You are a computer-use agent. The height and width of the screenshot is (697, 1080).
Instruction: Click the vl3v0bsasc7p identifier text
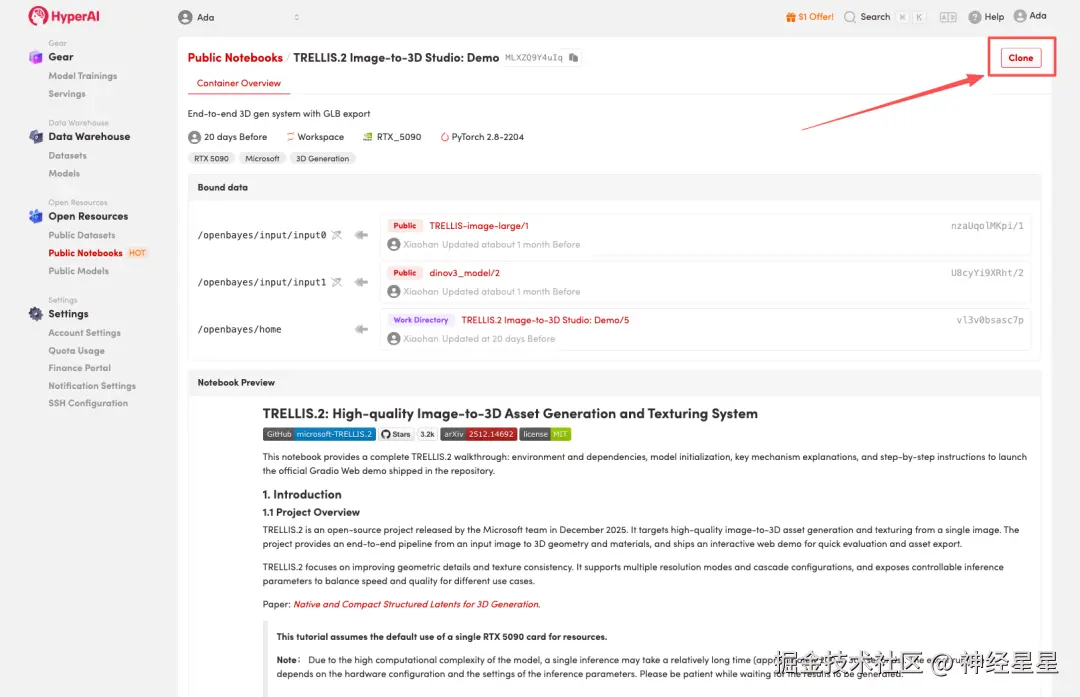click(990, 320)
